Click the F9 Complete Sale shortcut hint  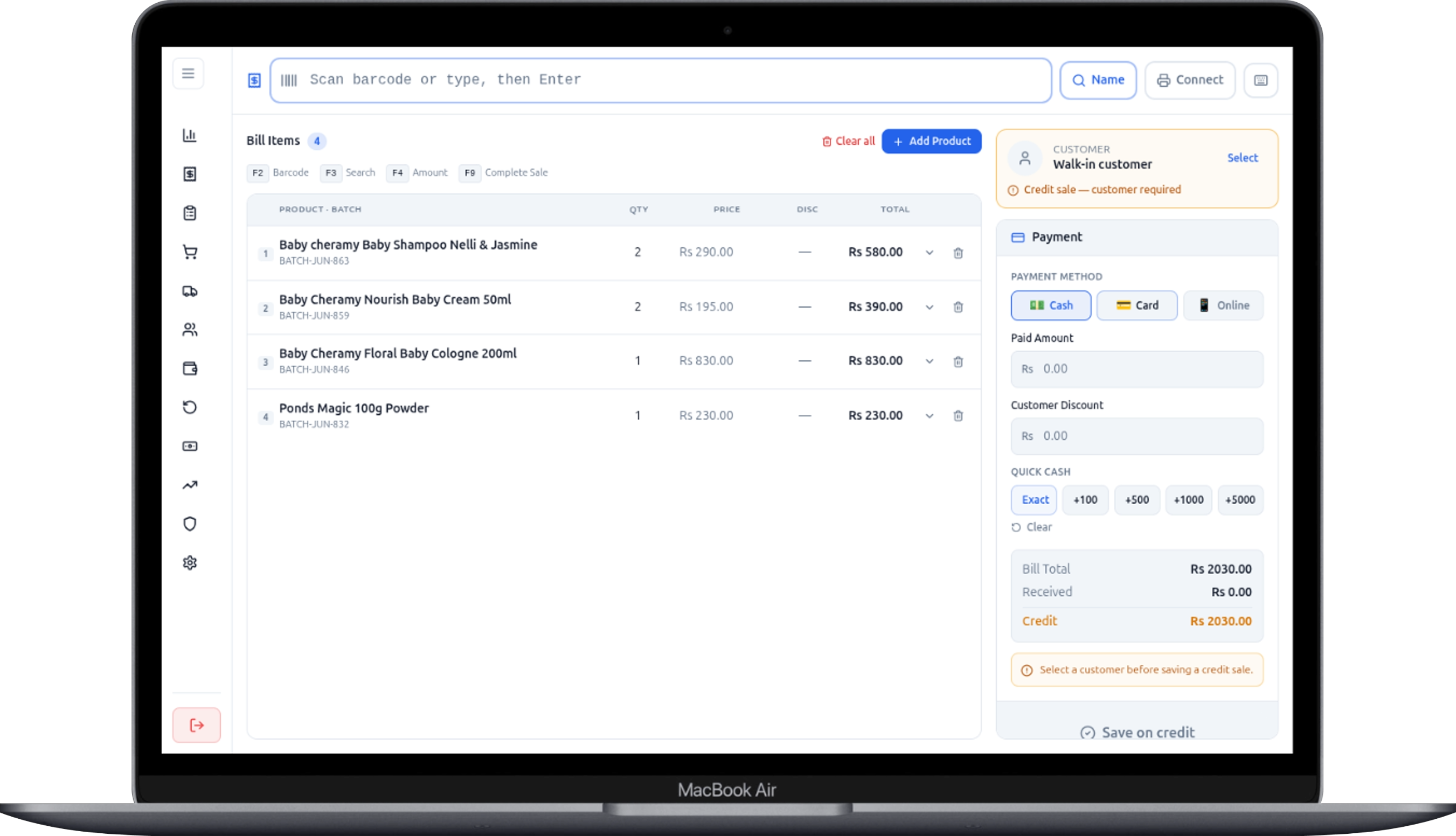[504, 173]
